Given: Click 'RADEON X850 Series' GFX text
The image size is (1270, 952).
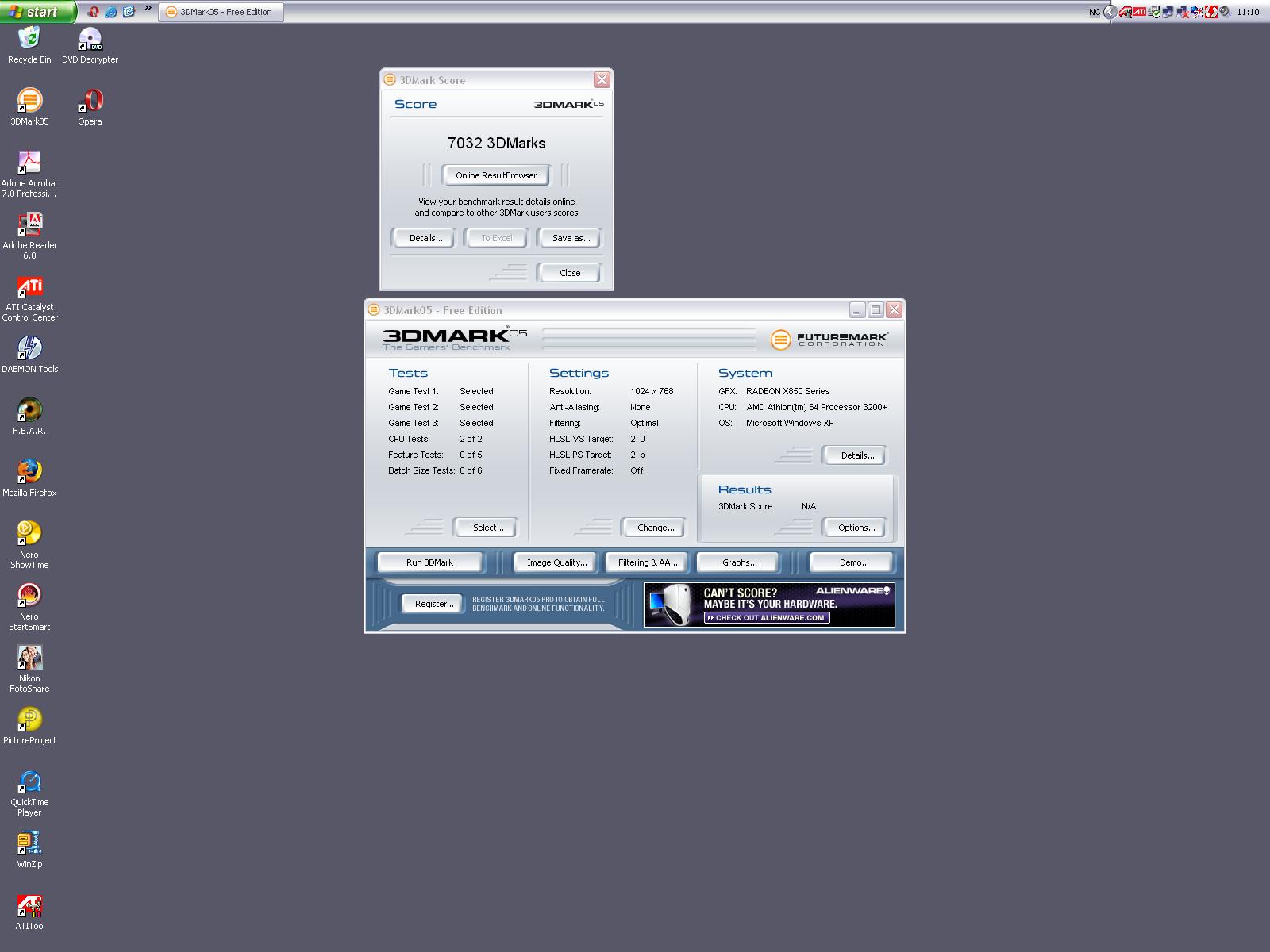Looking at the screenshot, I should point(787,391).
